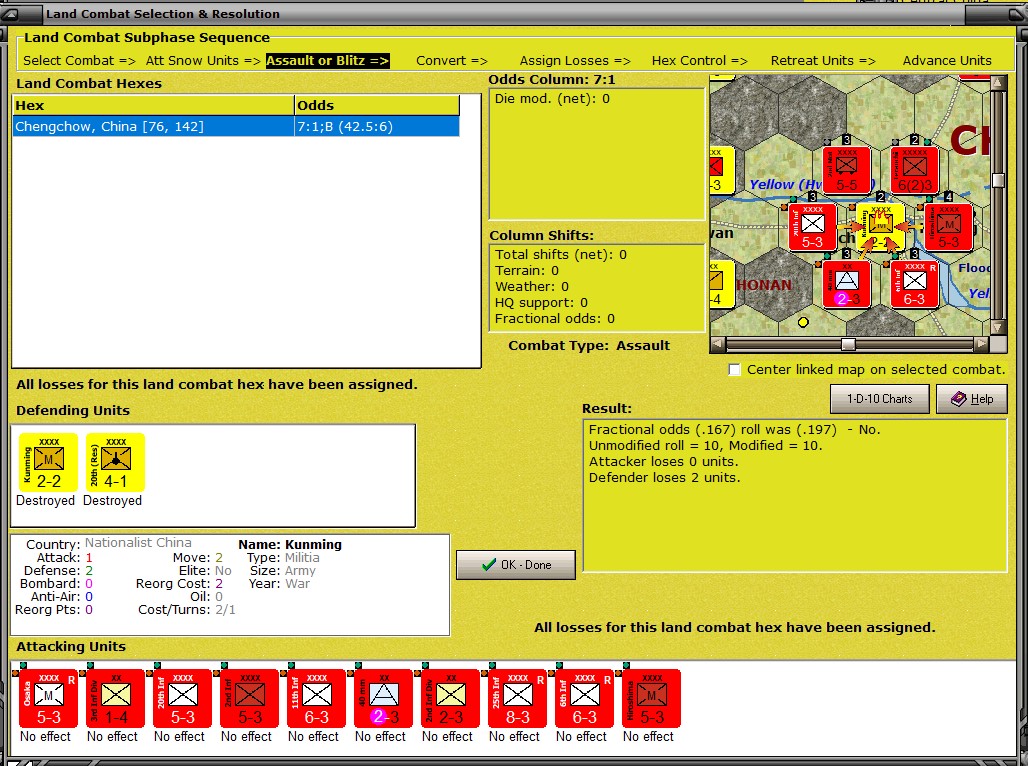Click the OK - Done button

coord(516,565)
